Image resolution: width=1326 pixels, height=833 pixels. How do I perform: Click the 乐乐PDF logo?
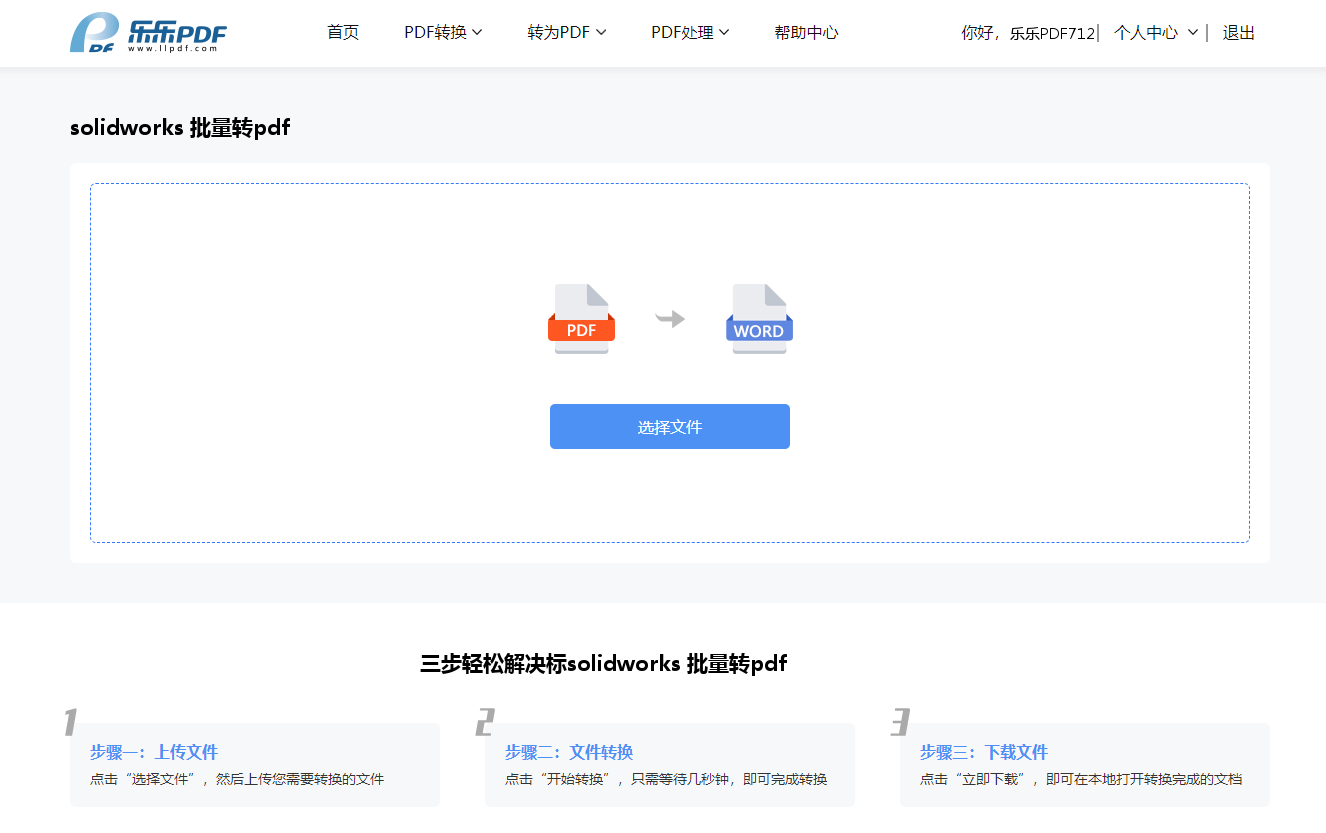148,33
